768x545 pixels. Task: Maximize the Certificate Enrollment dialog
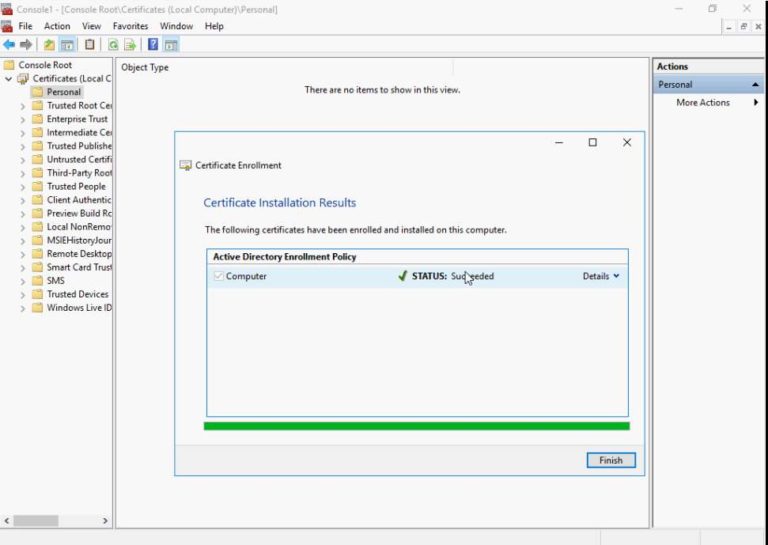[593, 142]
